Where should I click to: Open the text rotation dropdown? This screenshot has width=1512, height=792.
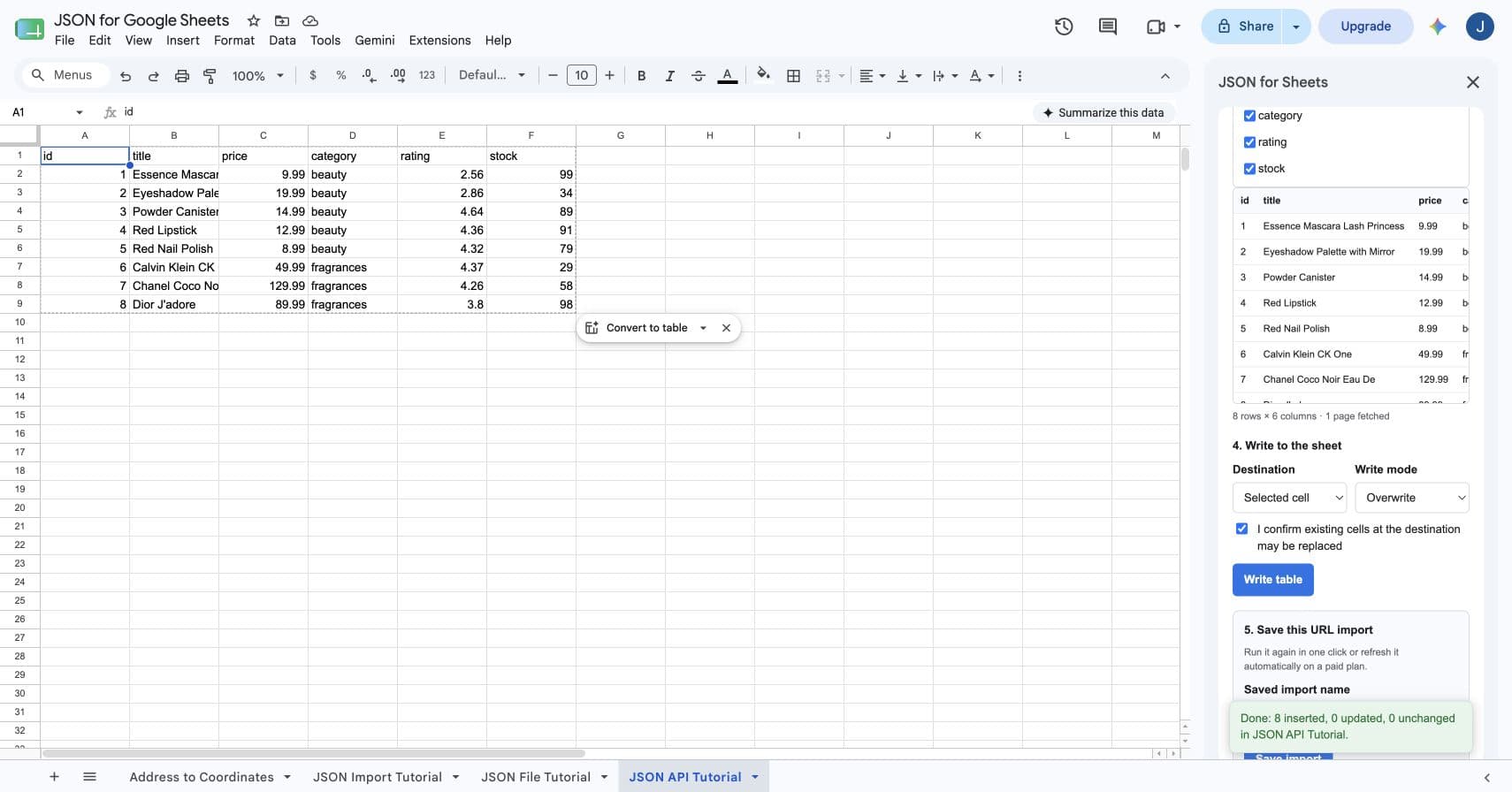pyautogui.click(x=981, y=76)
